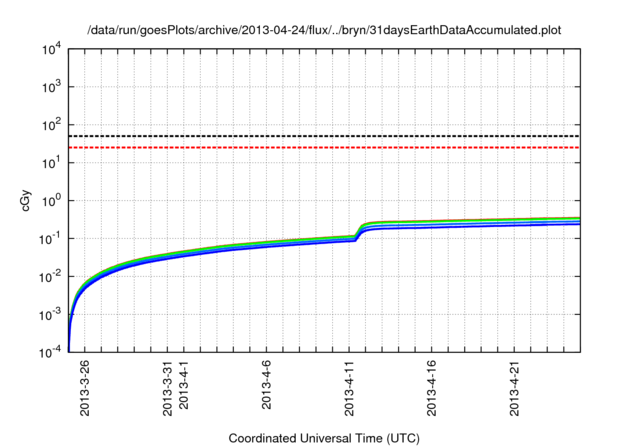
Task: Click the 10^-2 y-axis tick label
Action: click(50, 277)
